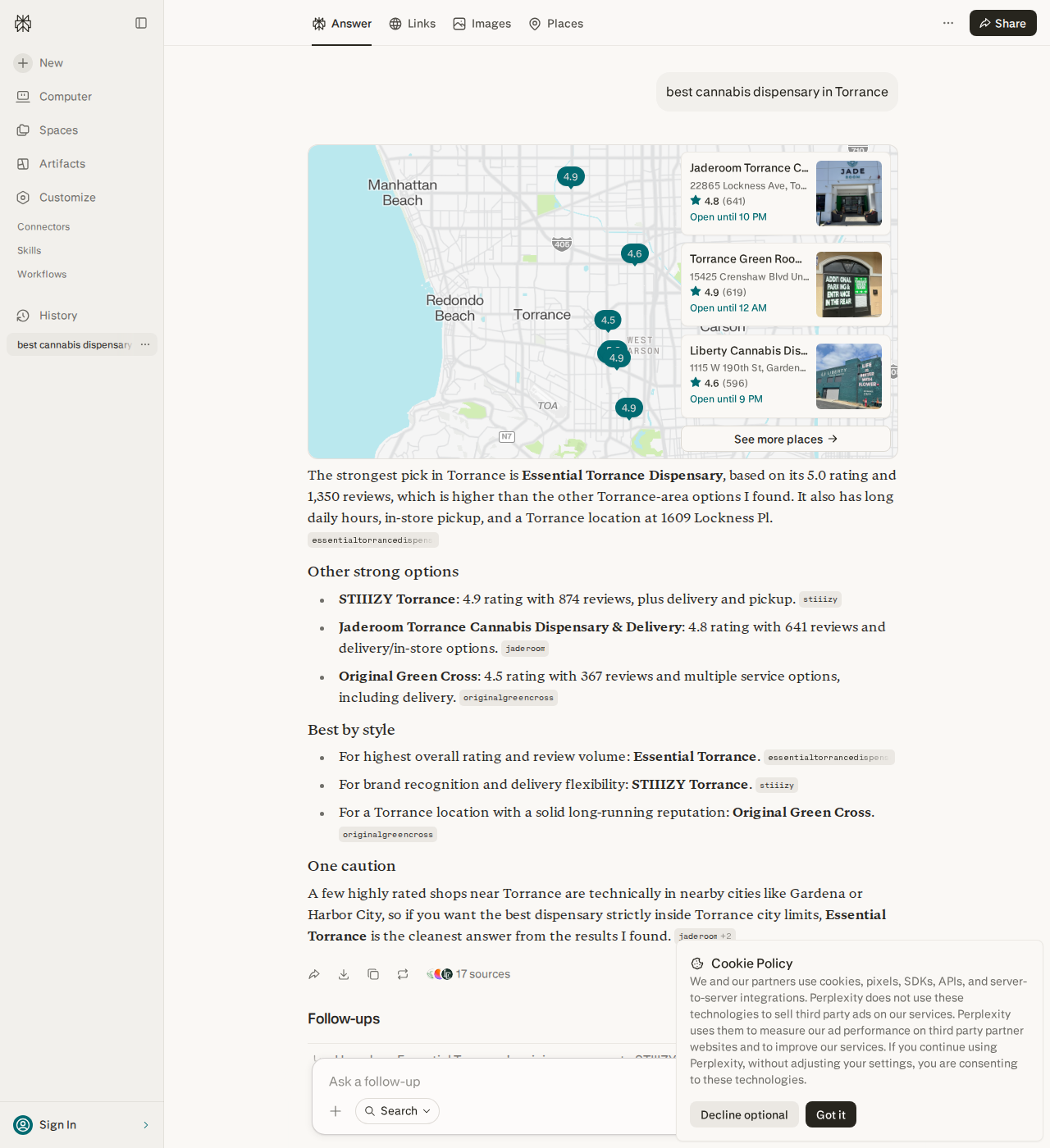
Task: Expand the 17 sources list
Action: (x=468, y=974)
